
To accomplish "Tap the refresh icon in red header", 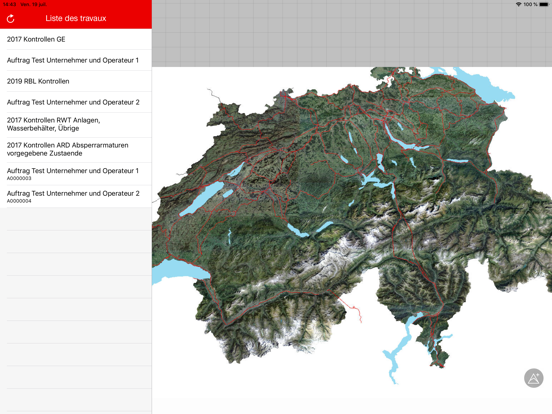I will click(11, 19).
